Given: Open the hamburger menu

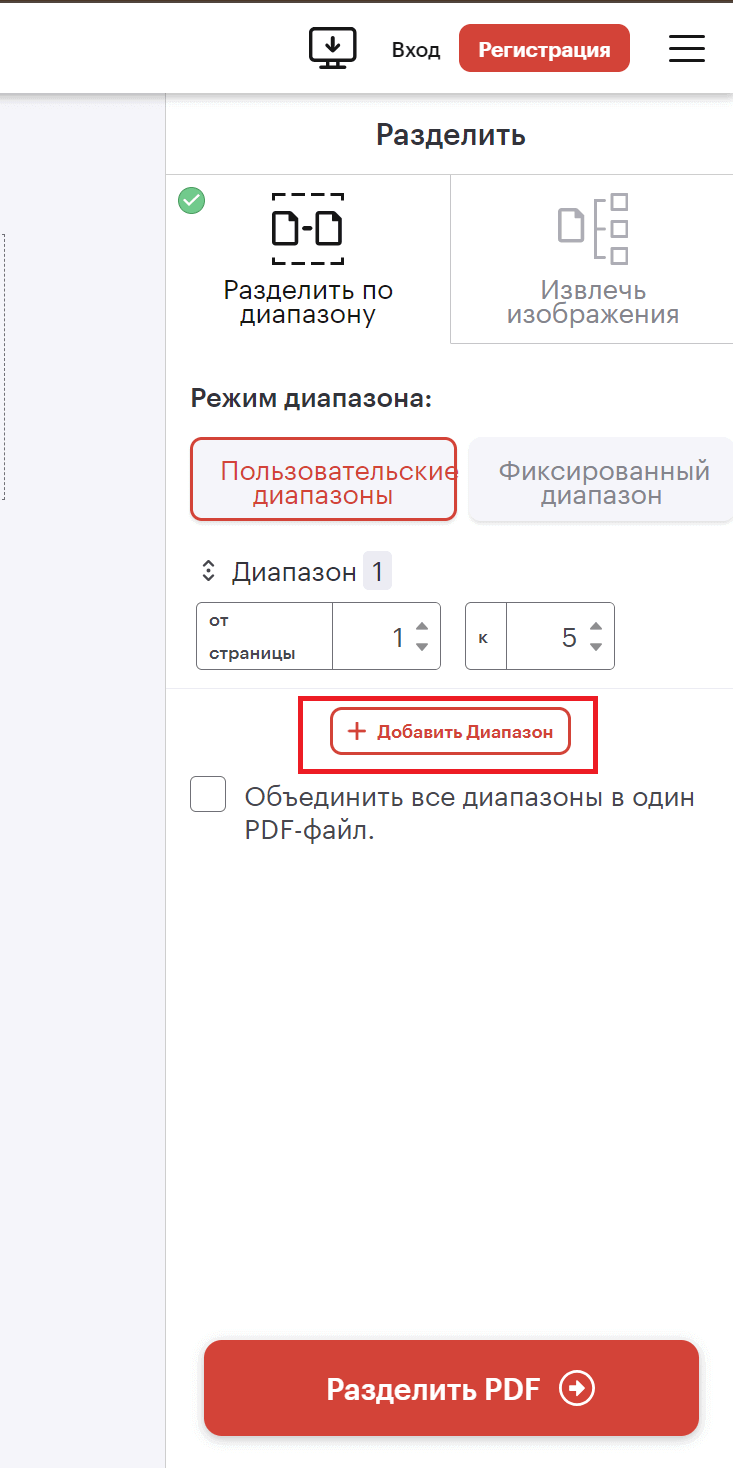Looking at the screenshot, I should (687, 47).
